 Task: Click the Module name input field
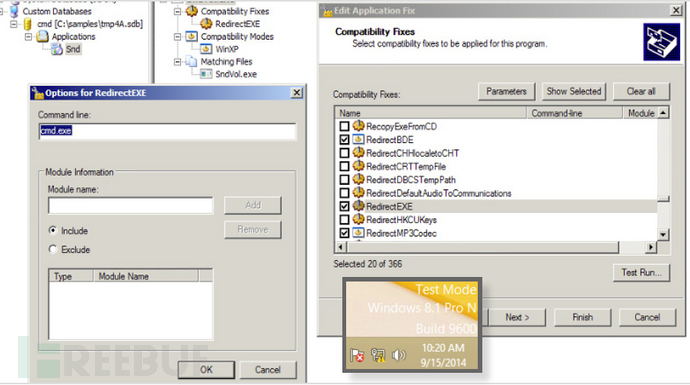coord(131,205)
